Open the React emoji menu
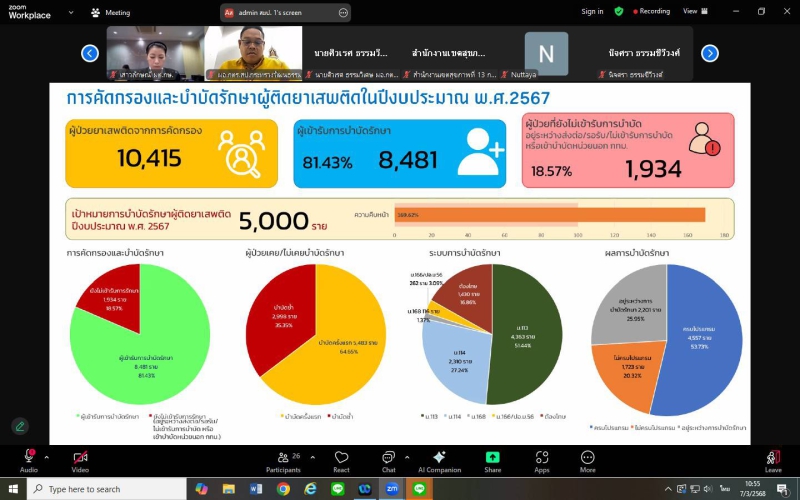 (341, 458)
